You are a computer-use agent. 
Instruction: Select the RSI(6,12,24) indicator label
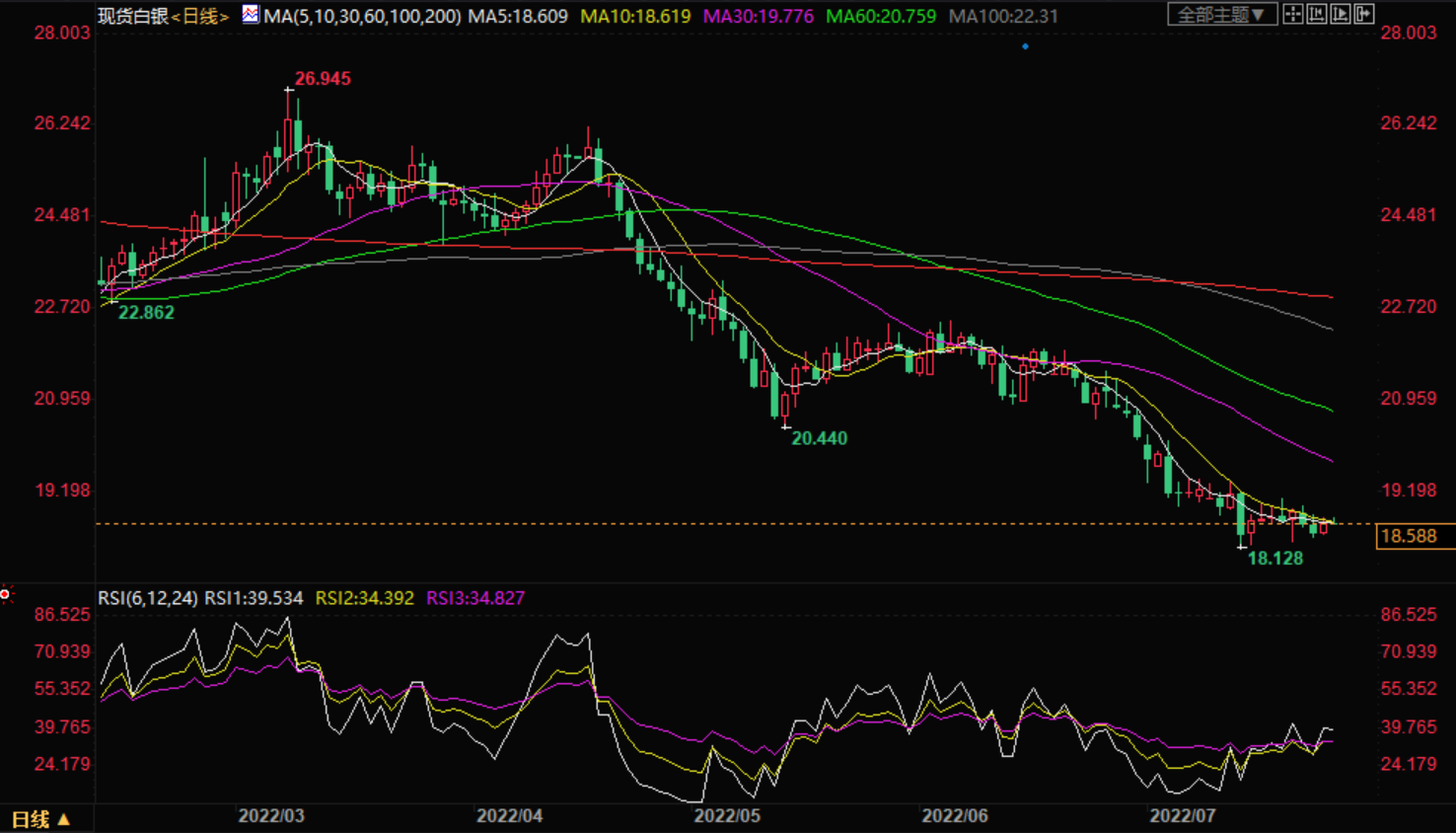coord(148,598)
